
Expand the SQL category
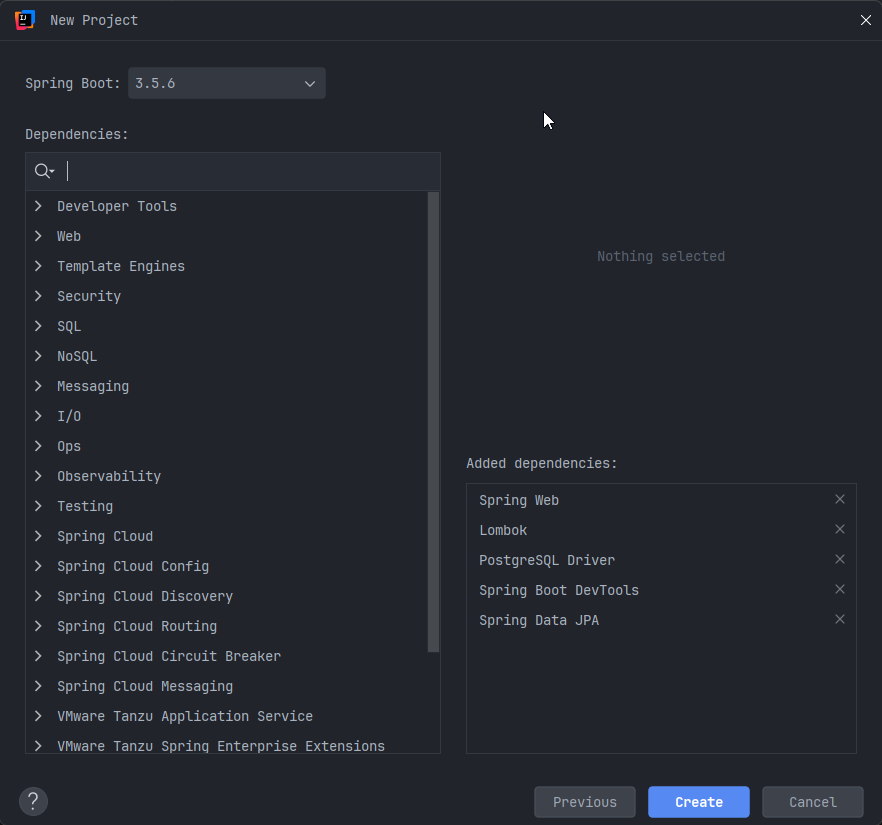click(38, 326)
